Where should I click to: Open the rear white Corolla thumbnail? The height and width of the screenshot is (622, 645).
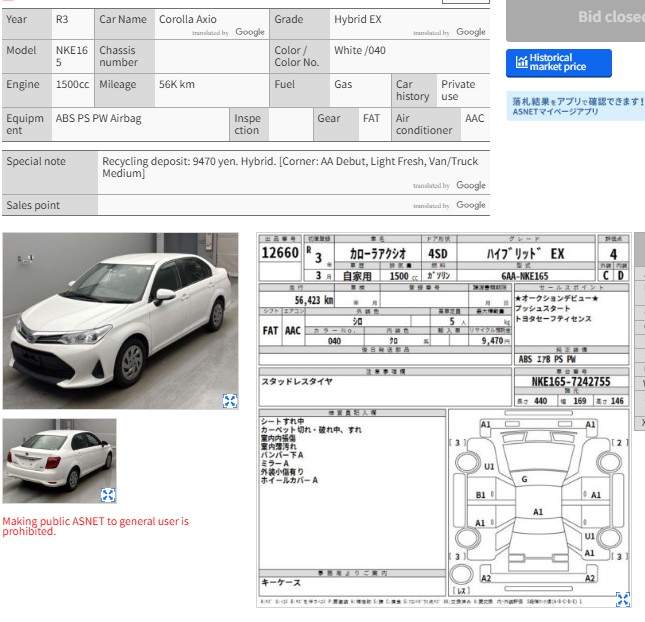point(59,461)
